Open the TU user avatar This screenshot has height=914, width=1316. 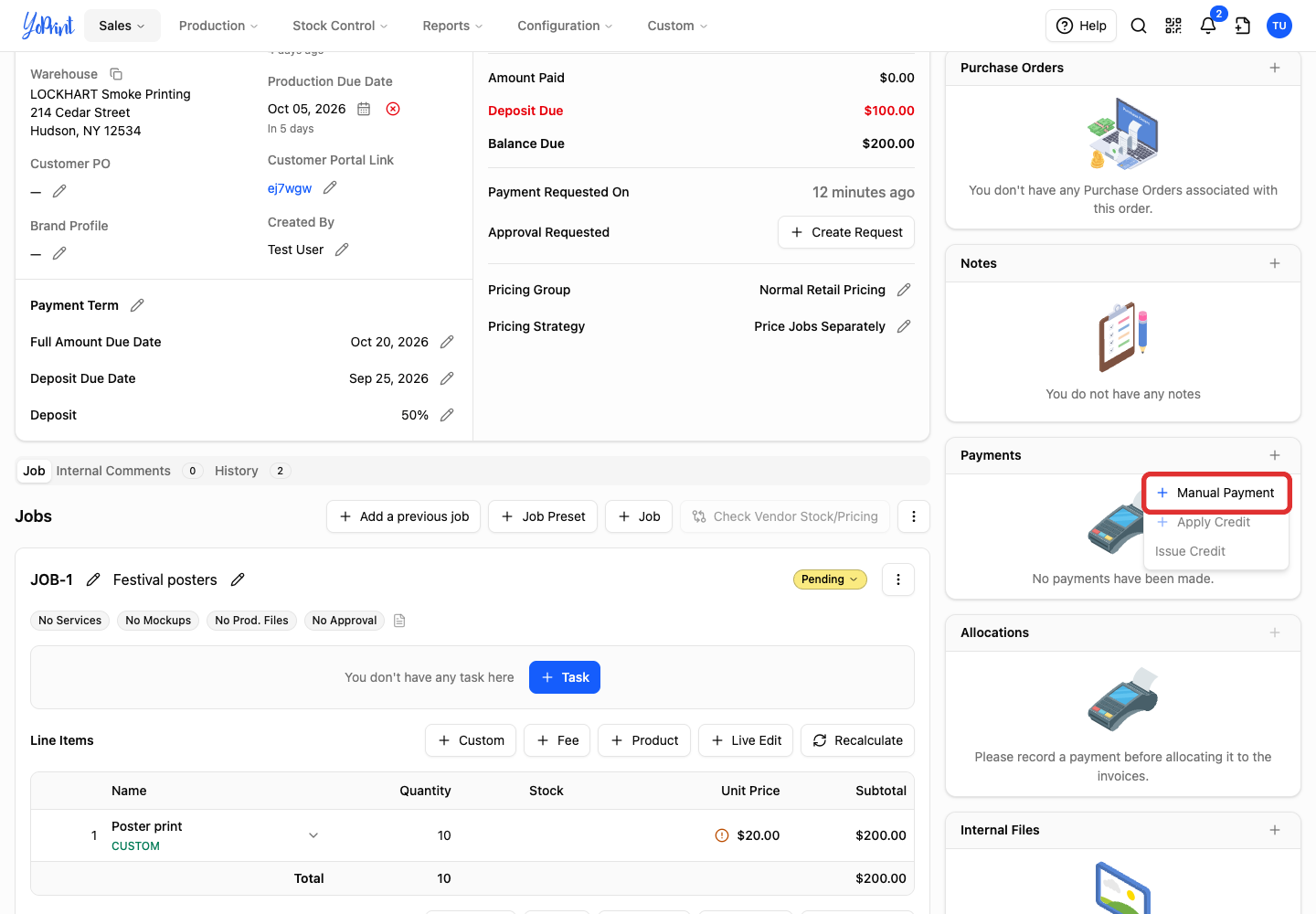[x=1279, y=26]
